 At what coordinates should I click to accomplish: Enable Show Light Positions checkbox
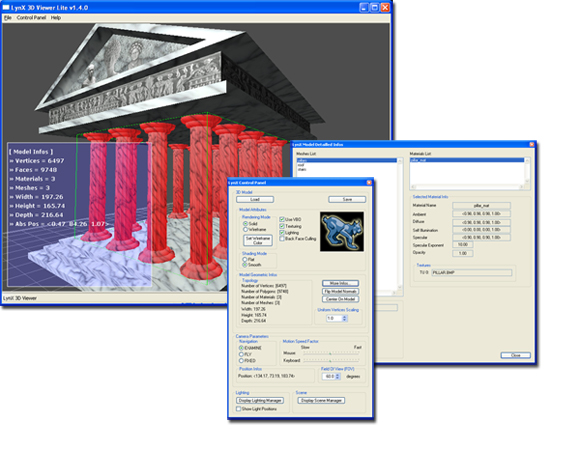239,409
